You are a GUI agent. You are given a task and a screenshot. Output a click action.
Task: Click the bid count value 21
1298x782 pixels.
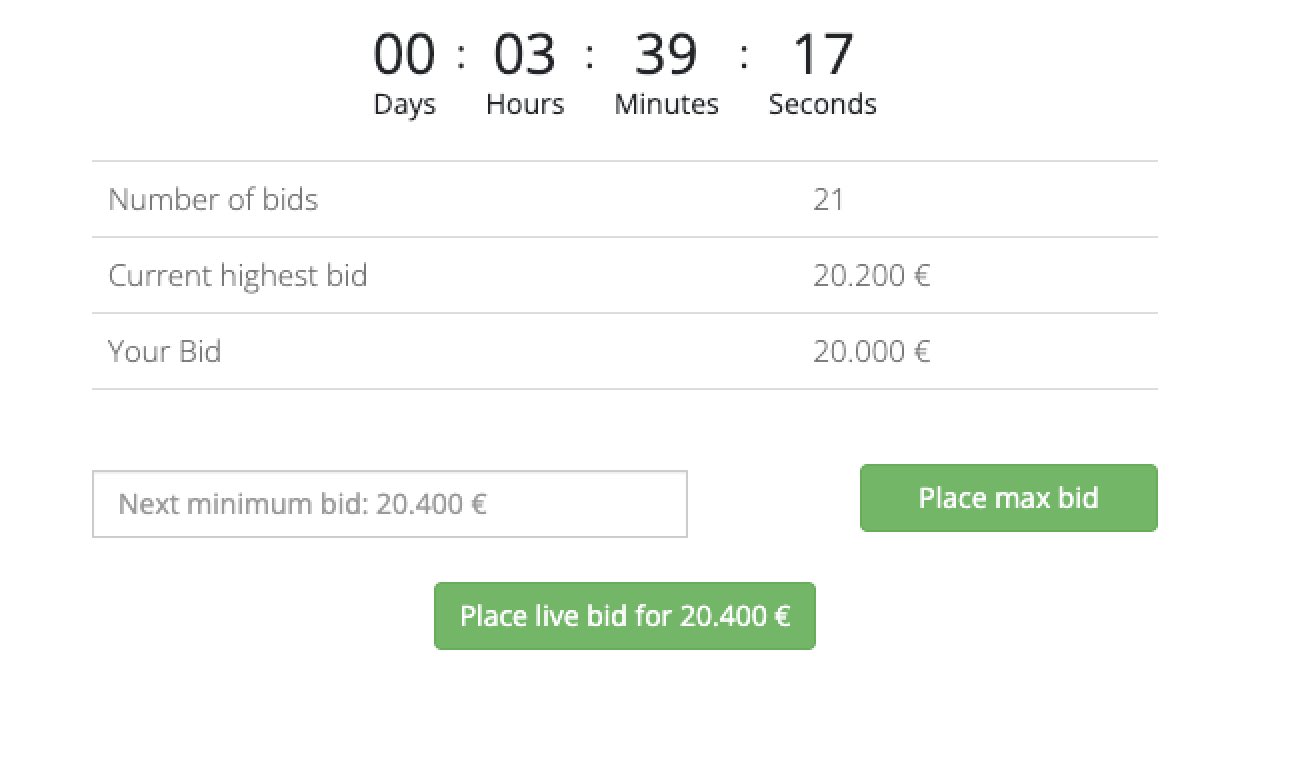(828, 200)
